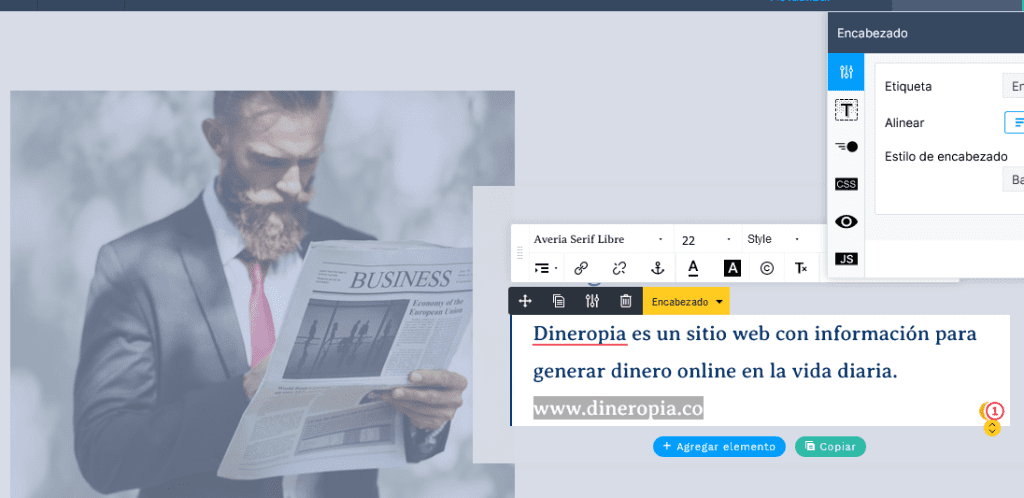Open the indent/list formatting dropdown
This screenshot has width=1024, height=498.
pyautogui.click(x=546, y=268)
